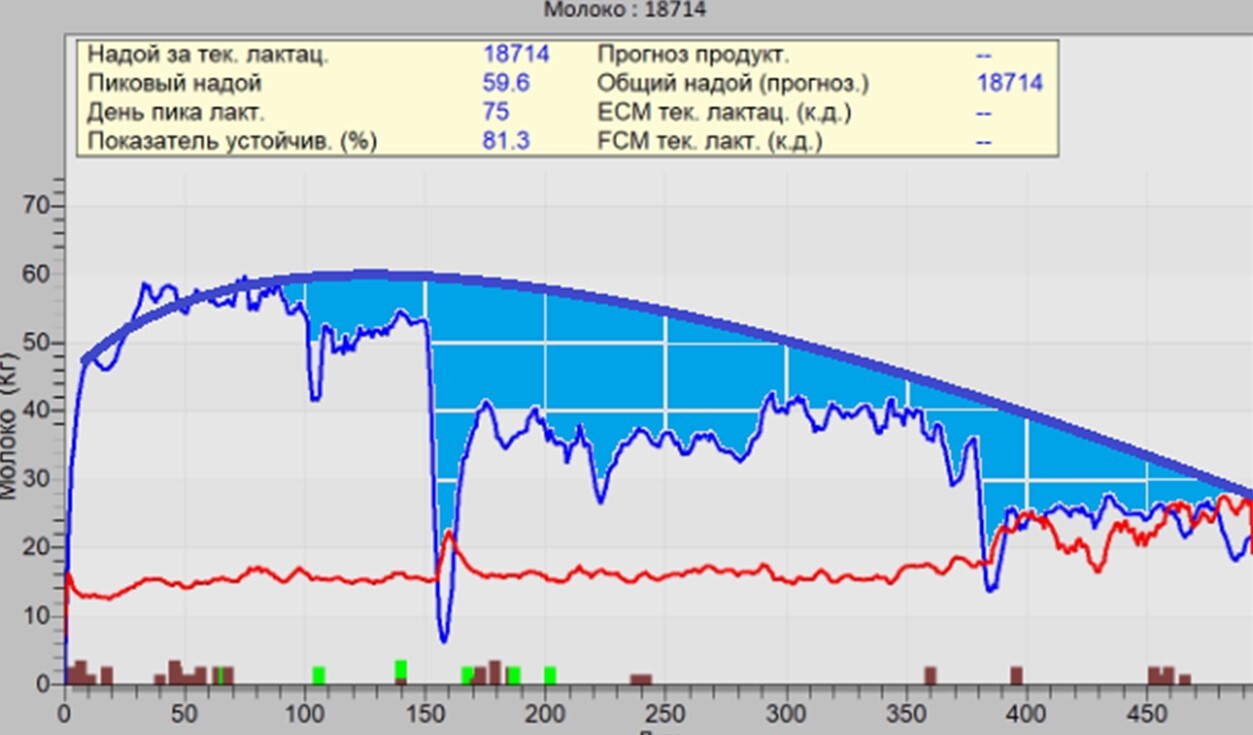Click the Y-axis tick value 40
Screen dimensions: 1253x735
click(35, 411)
